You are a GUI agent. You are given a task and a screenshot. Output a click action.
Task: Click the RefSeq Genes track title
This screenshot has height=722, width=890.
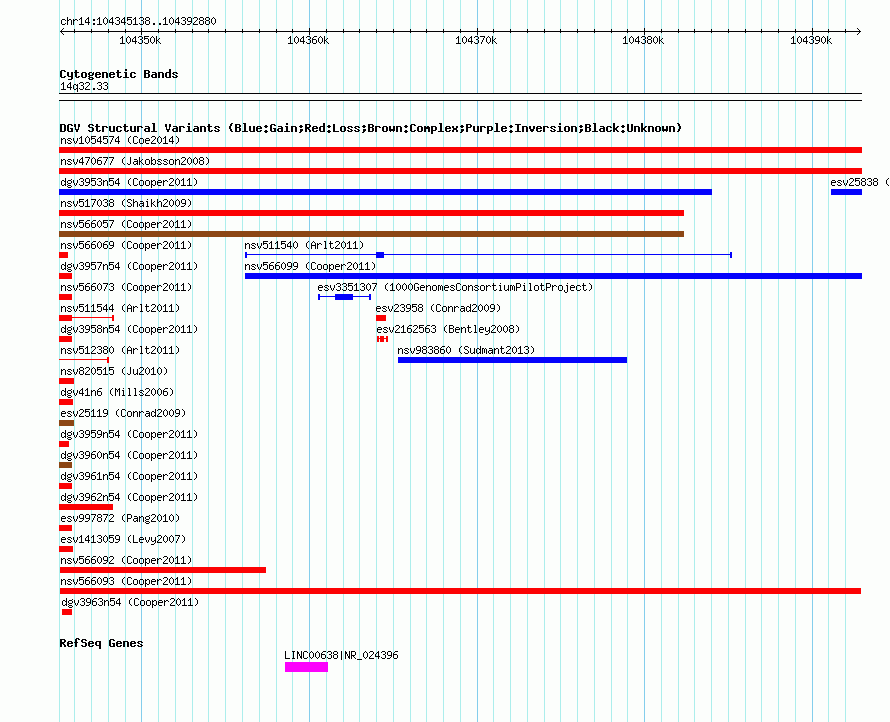(x=101, y=643)
